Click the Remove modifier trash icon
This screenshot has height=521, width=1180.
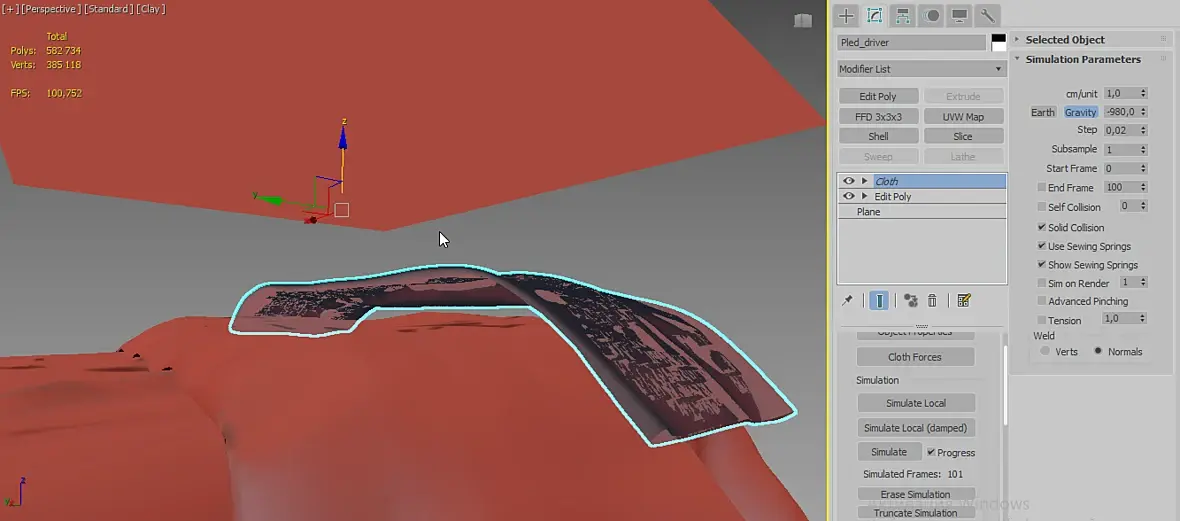click(932, 301)
